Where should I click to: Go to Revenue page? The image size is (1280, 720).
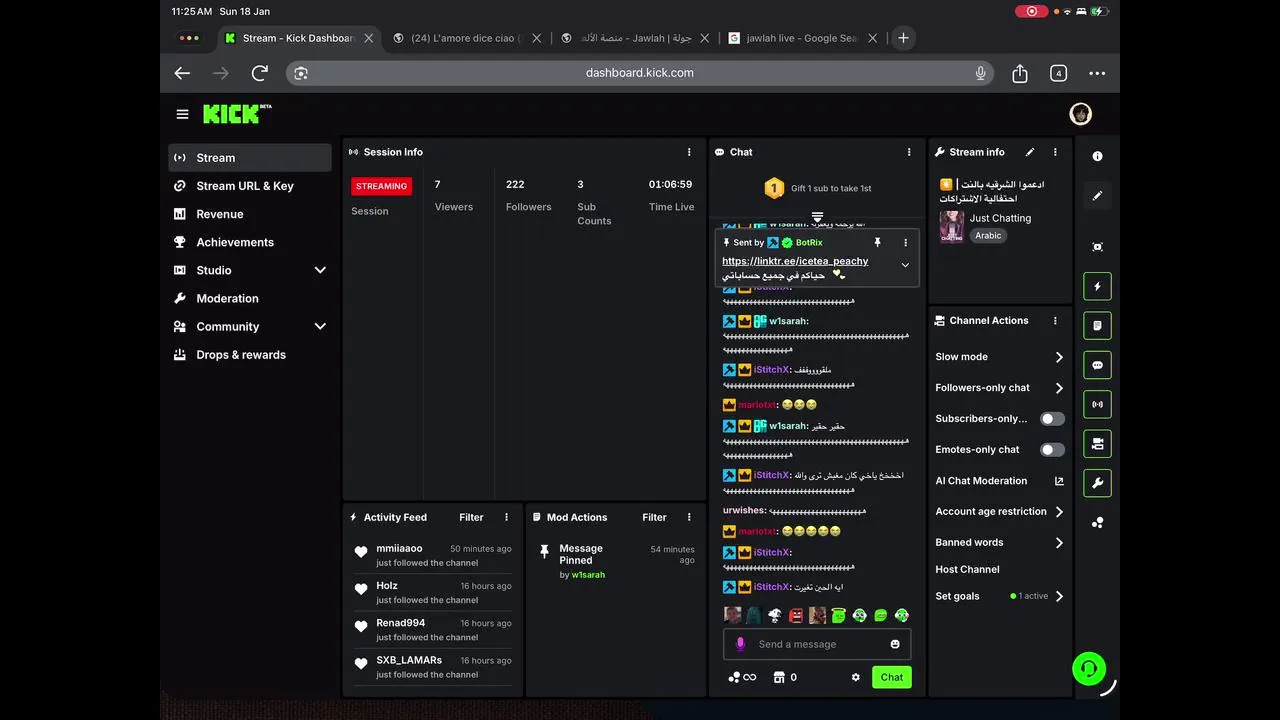pos(250,214)
